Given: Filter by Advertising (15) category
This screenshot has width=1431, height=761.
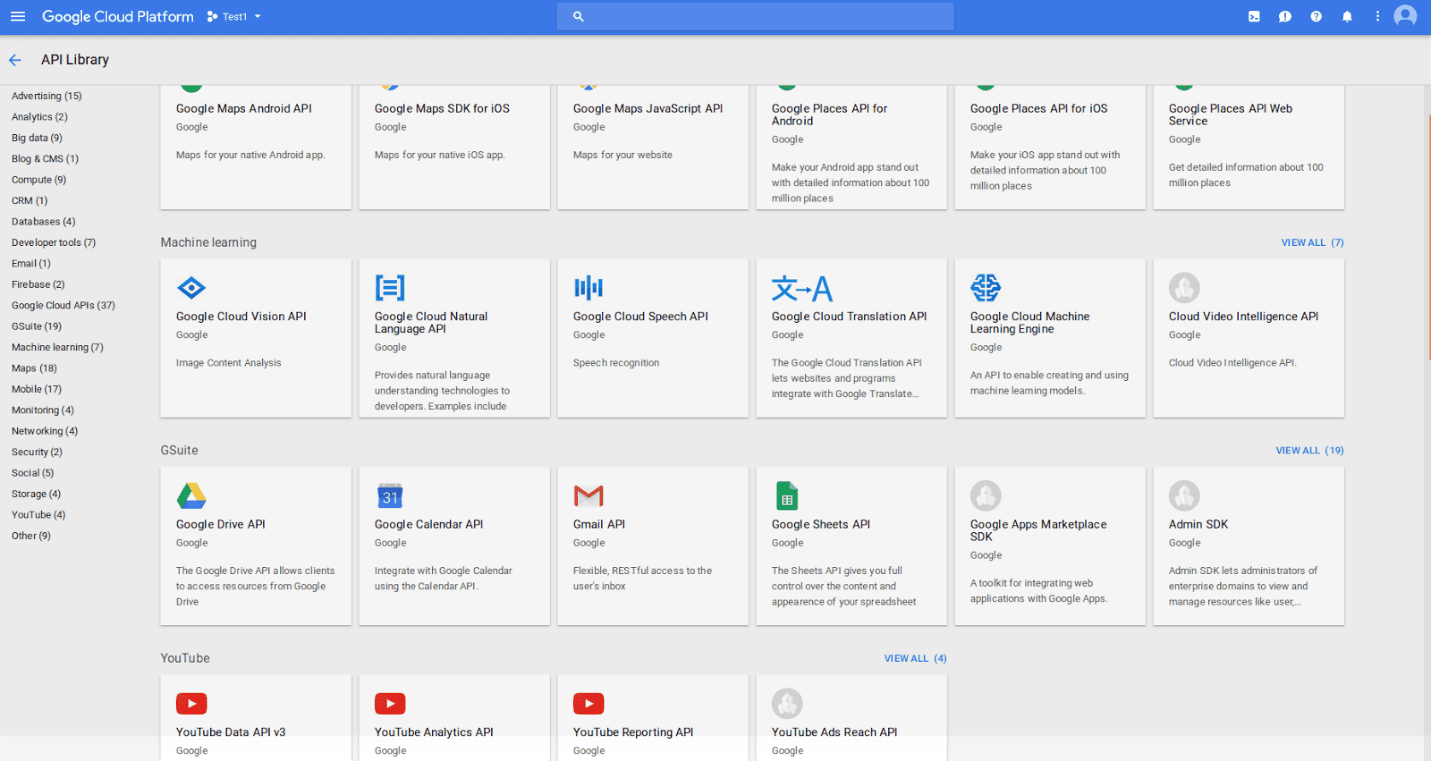Looking at the screenshot, I should tap(47, 96).
